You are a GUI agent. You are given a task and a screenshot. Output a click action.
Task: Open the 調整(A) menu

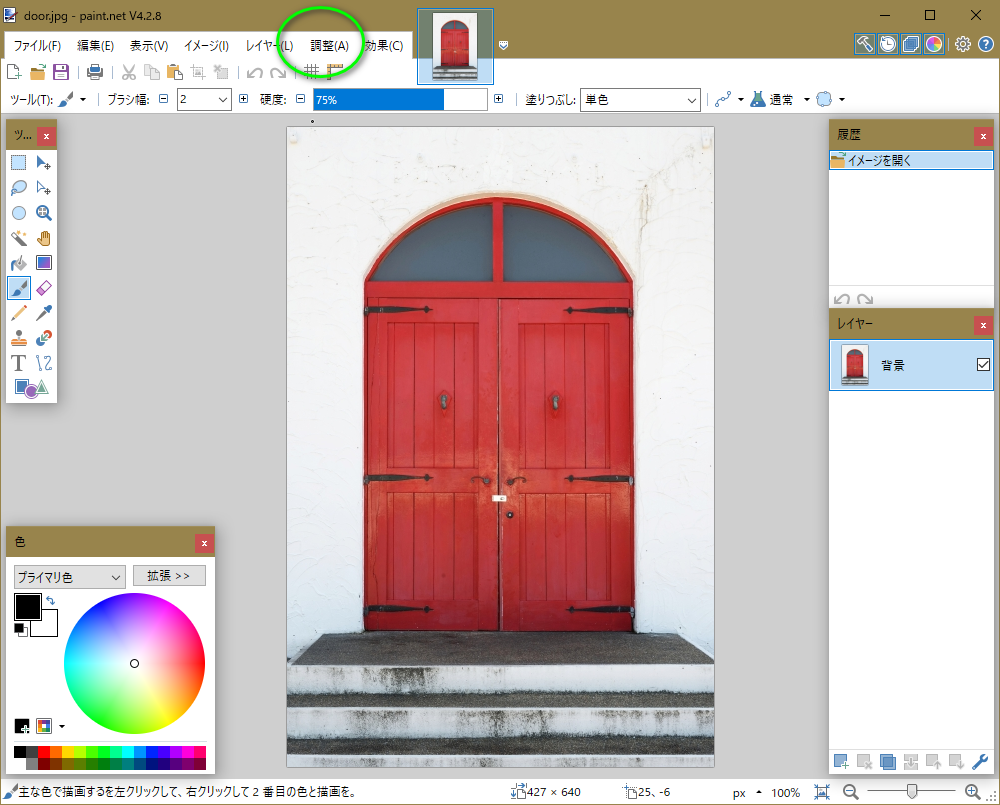coord(329,46)
